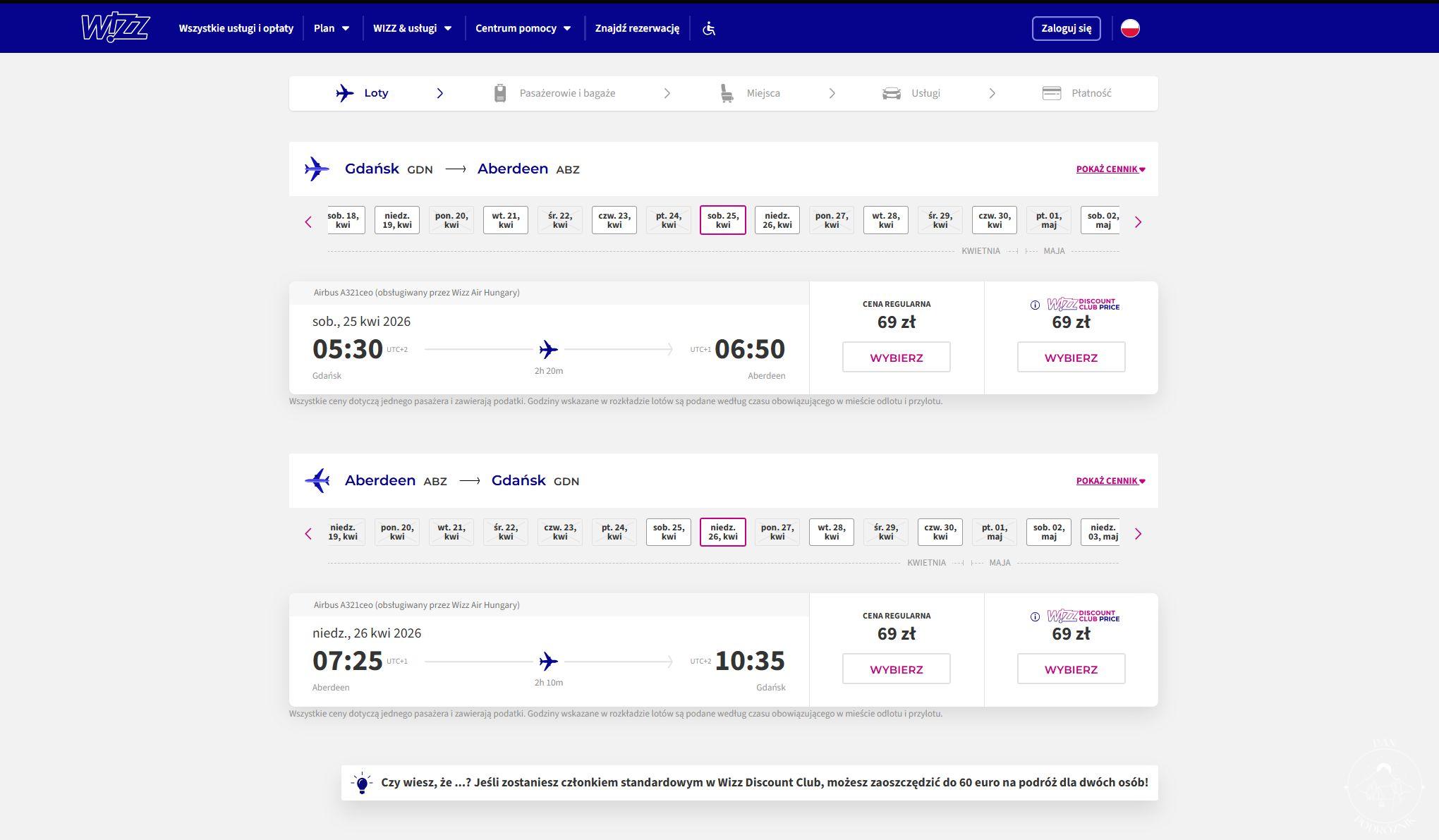Viewport: 1439px width, 840px height.
Task: Click the Polish flag language icon
Action: 1130,28
